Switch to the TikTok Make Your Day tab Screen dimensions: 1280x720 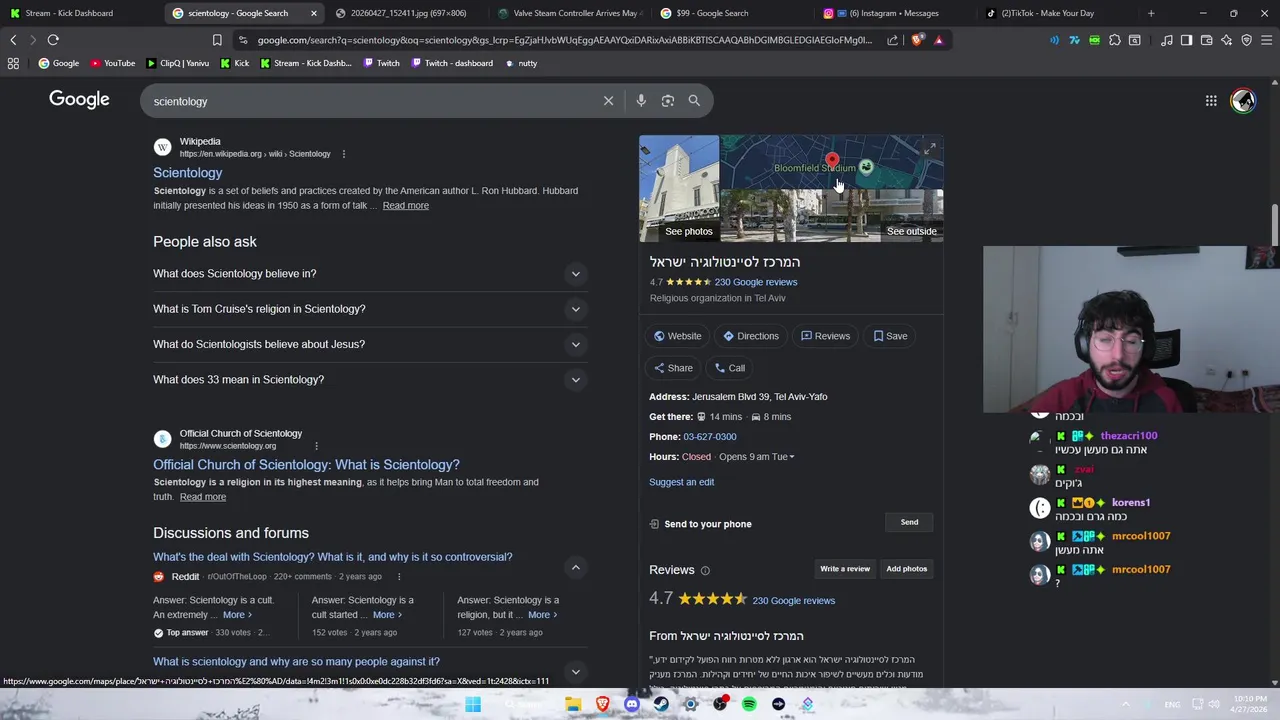[1059, 13]
